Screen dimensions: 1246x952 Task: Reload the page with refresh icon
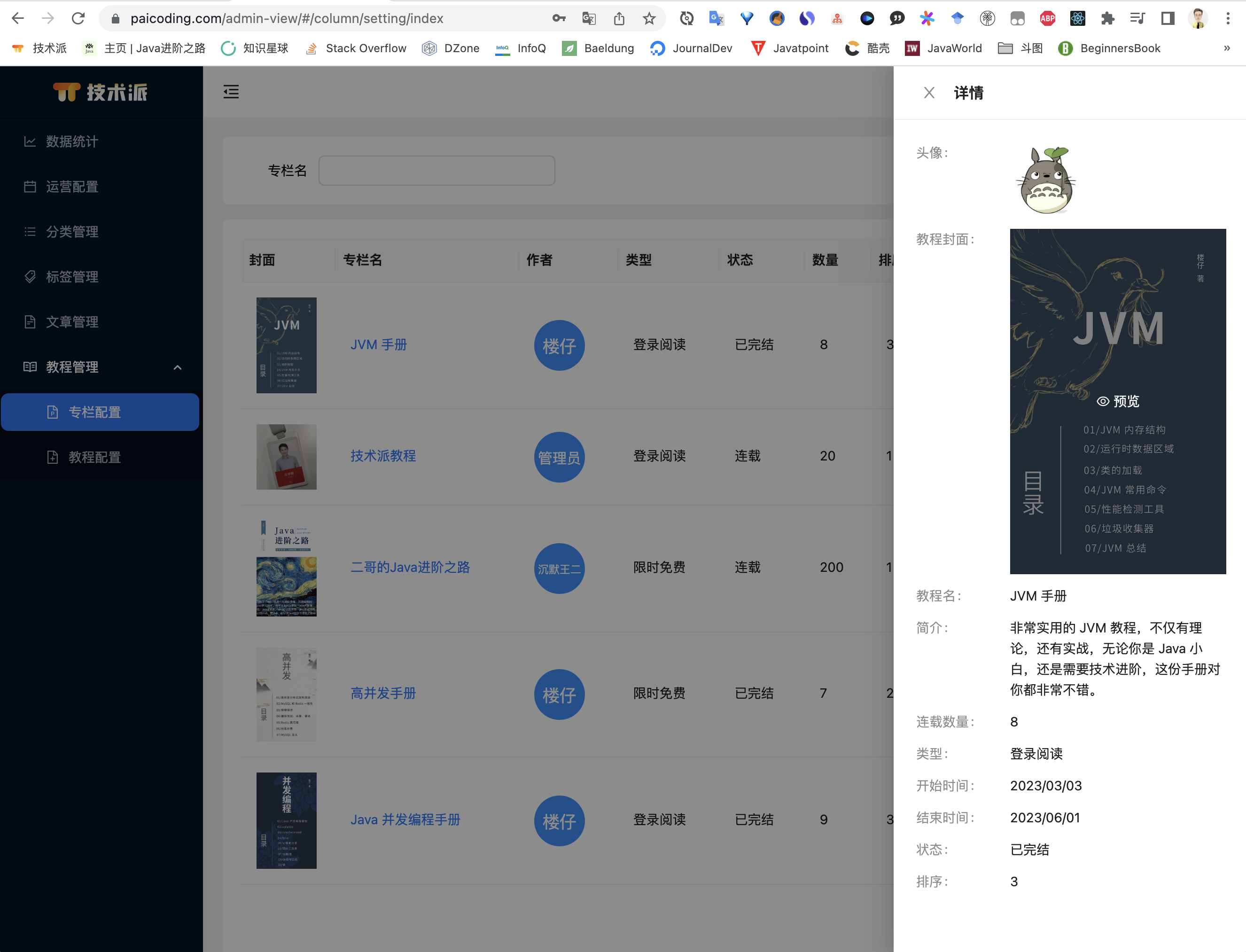[x=78, y=19]
